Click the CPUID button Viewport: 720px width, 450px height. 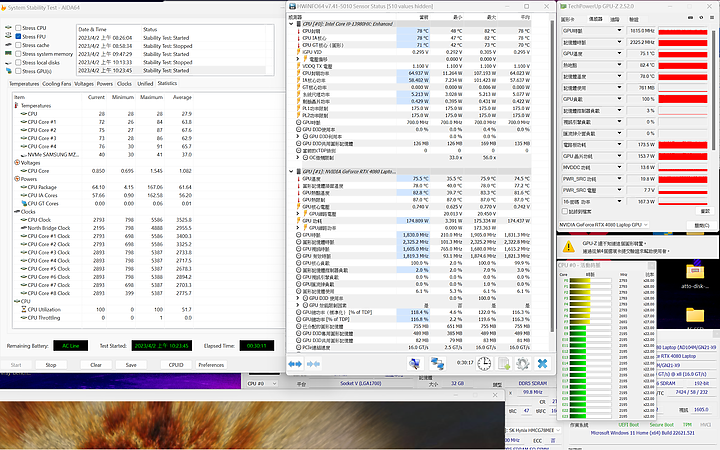tap(176, 365)
